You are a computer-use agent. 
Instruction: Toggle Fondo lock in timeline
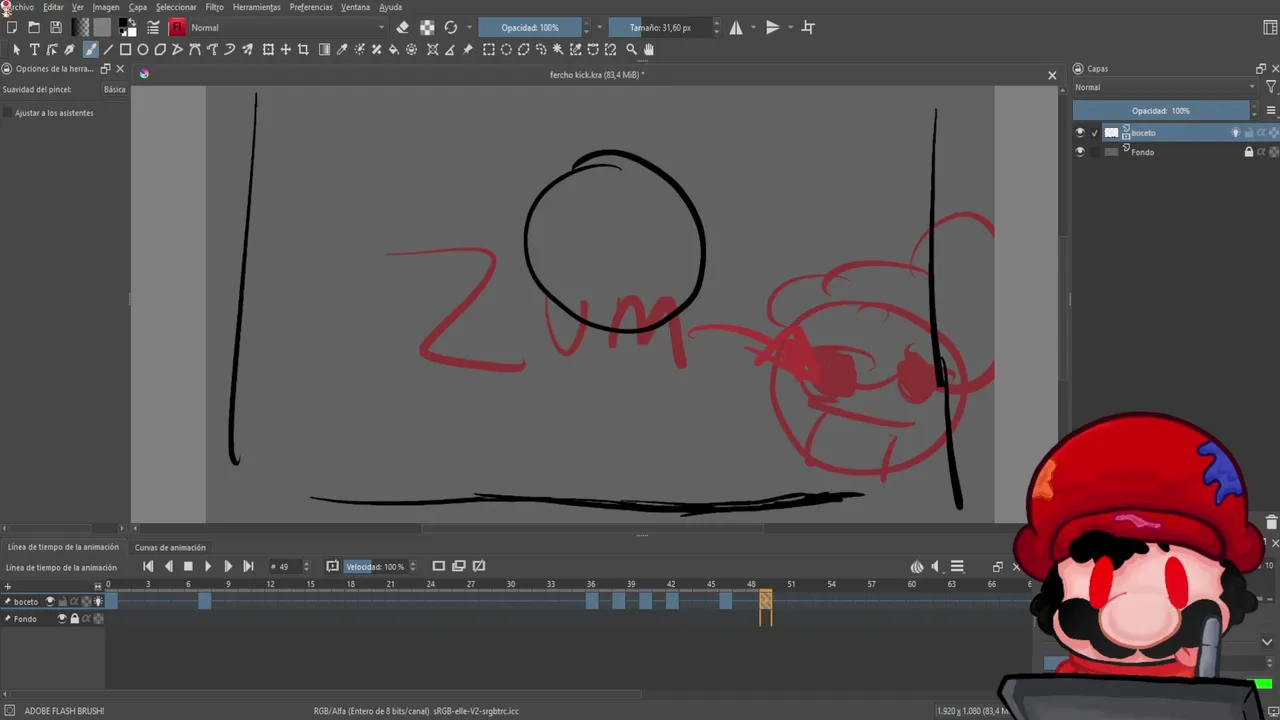pyautogui.click(x=74, y=619)
